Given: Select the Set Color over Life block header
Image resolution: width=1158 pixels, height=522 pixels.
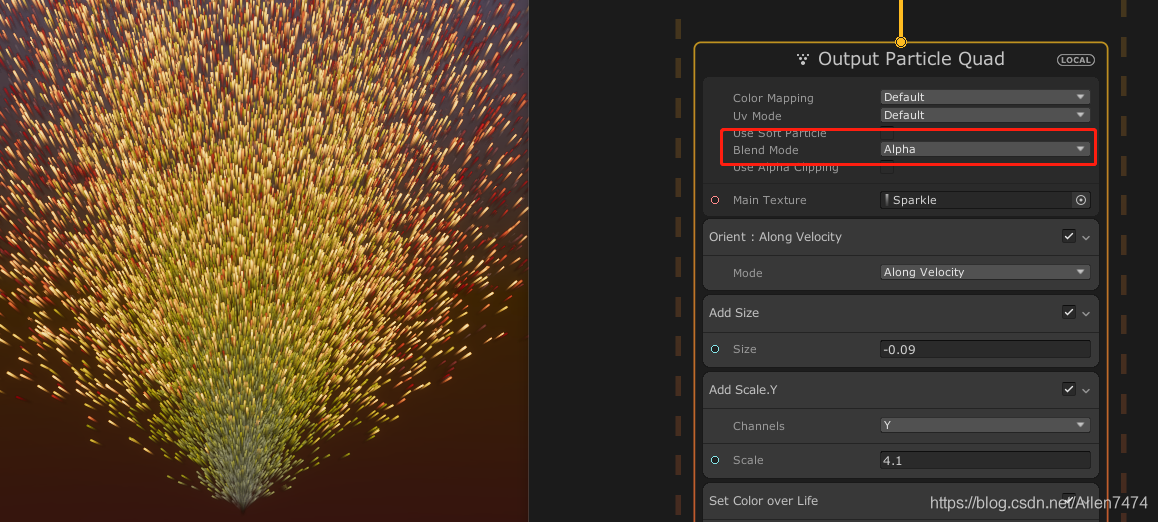Looking at the screenshot, I should (763, 501).
